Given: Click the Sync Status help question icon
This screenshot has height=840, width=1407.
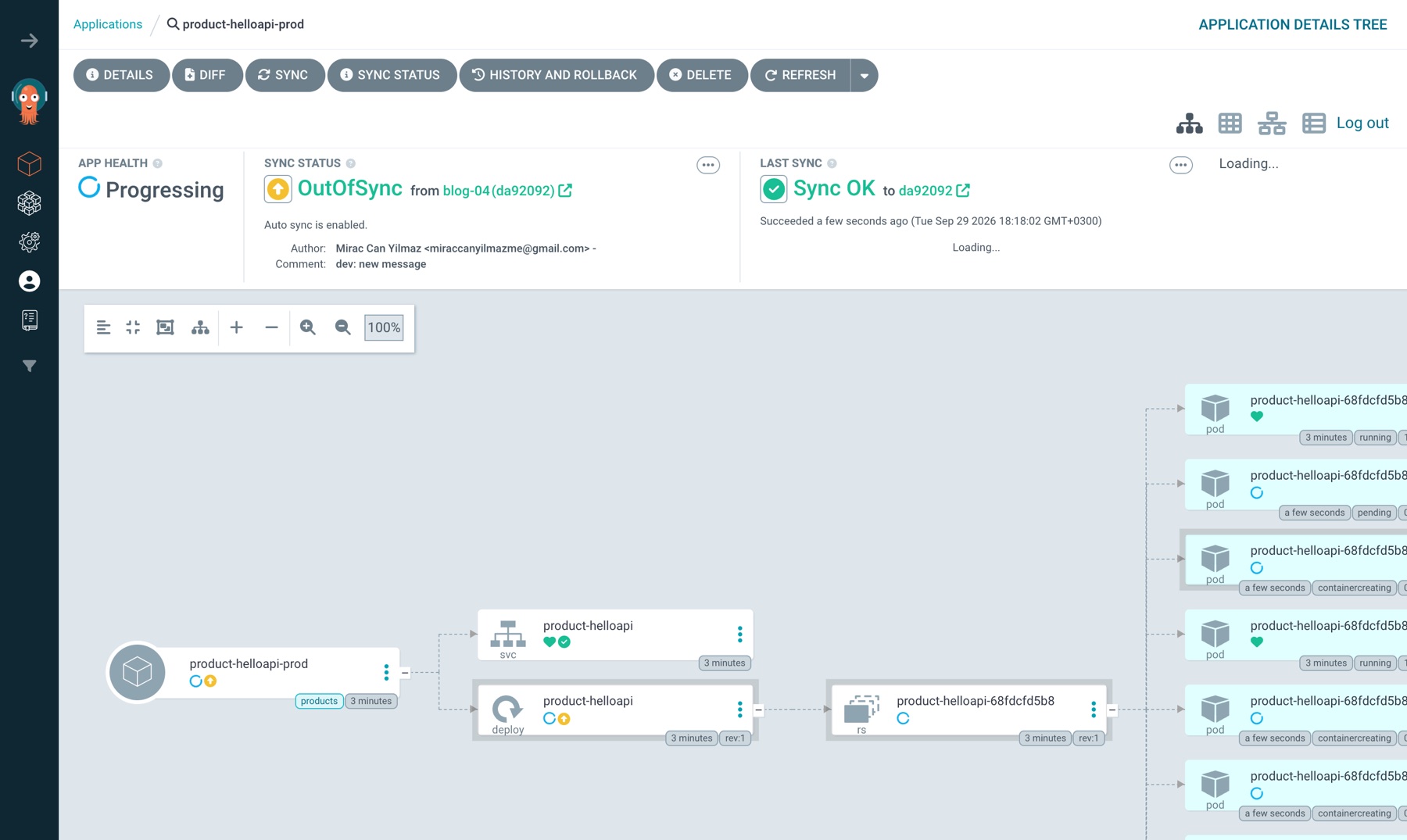Looking at the screenshot, I should click(x=351, y=163).
